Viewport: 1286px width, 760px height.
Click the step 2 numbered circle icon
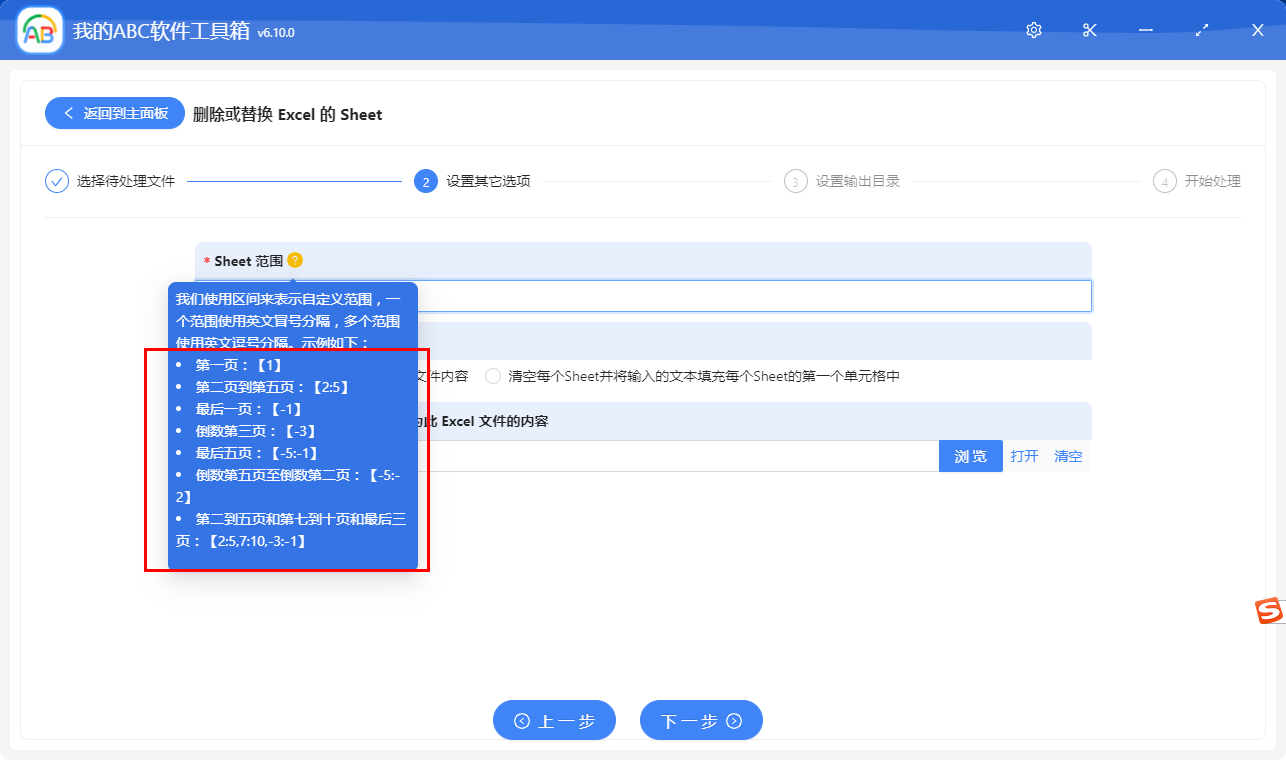point(423,181)
